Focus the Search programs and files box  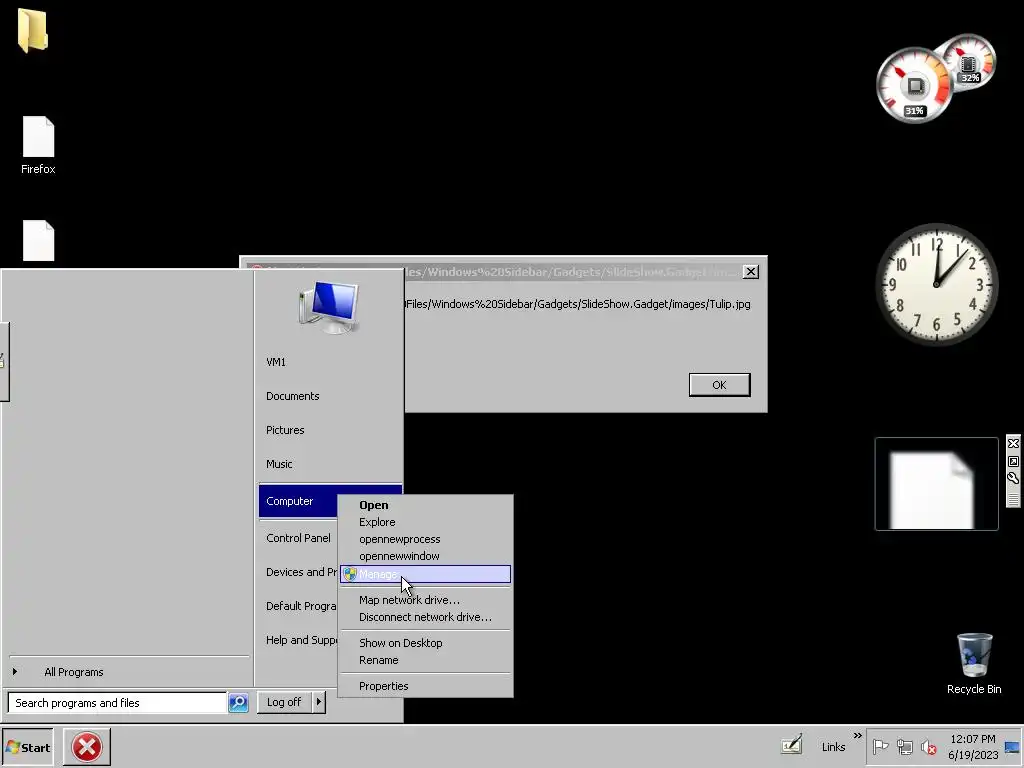[x=118, y=703]
